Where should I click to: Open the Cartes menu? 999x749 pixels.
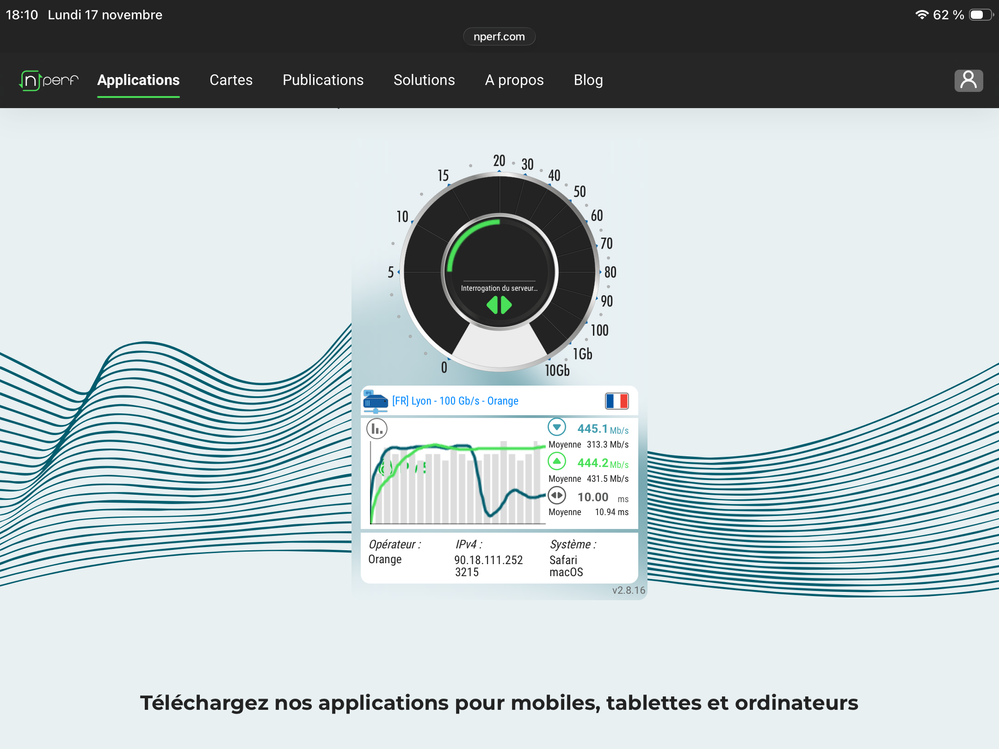coord(231,80)
